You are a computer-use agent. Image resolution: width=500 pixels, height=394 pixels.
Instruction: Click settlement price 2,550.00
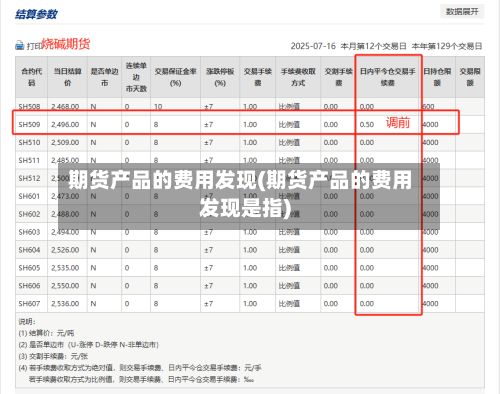(x=65, y=286)
